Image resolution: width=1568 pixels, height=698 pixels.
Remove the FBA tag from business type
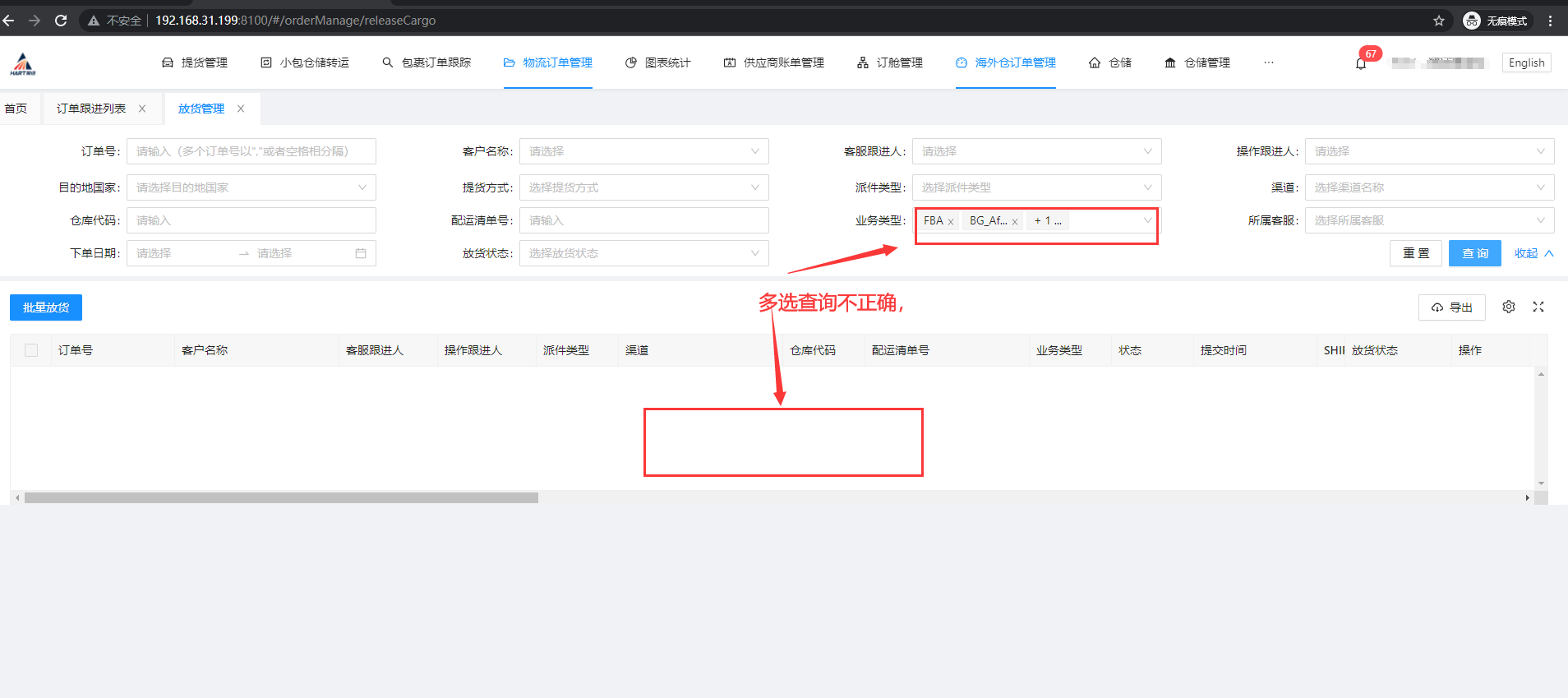coord(951,221)
